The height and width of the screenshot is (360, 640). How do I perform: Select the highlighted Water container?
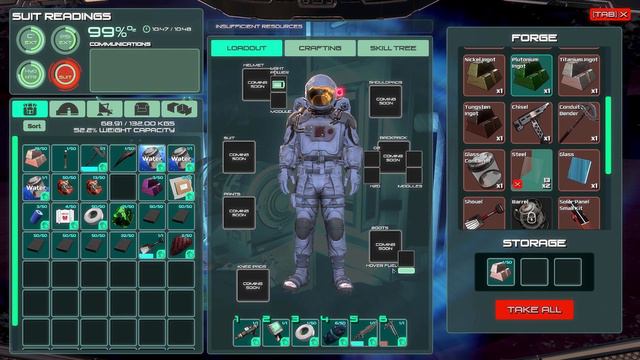152,158
